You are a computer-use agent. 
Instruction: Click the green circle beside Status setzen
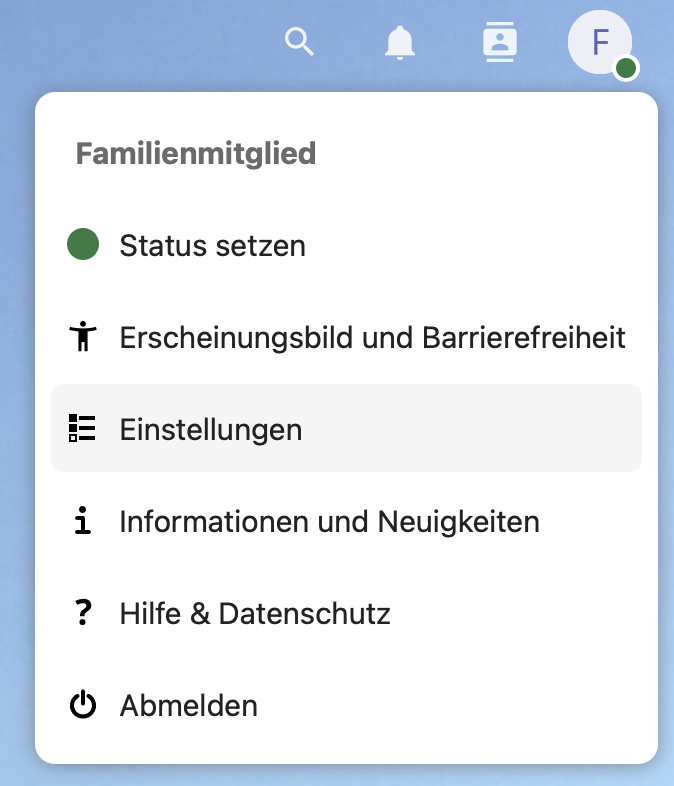[83, 244]
